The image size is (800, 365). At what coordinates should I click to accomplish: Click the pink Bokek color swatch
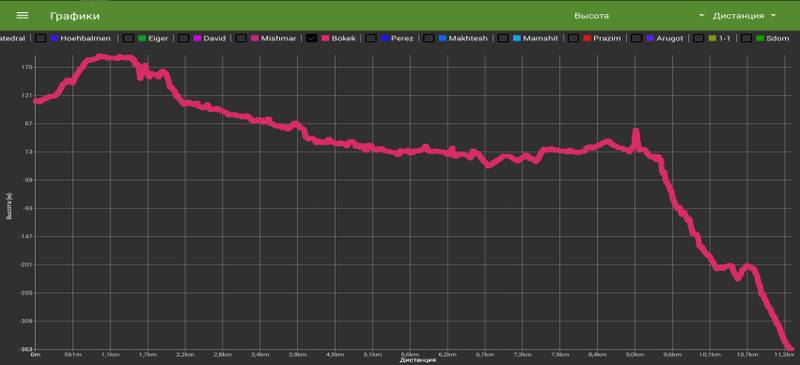(x=325, y=38)
